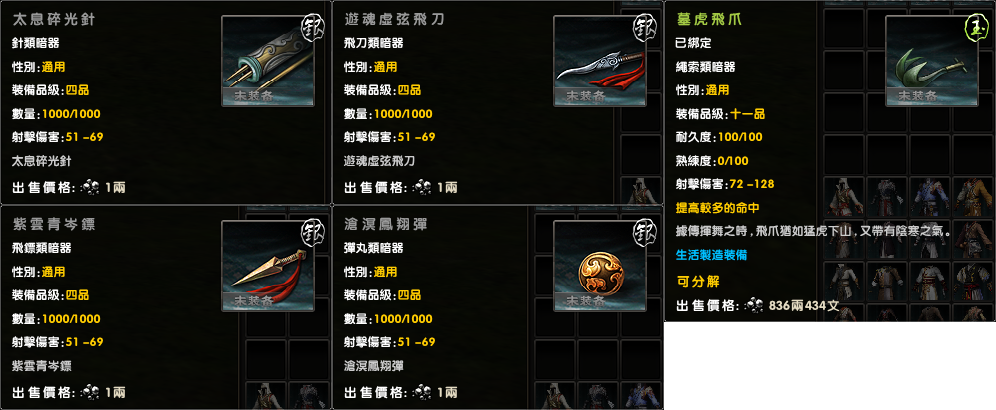996x410 pixels.
Task: Select the 滄溟鳳翔彈 golden pellet icon
Action: point(600,266)
